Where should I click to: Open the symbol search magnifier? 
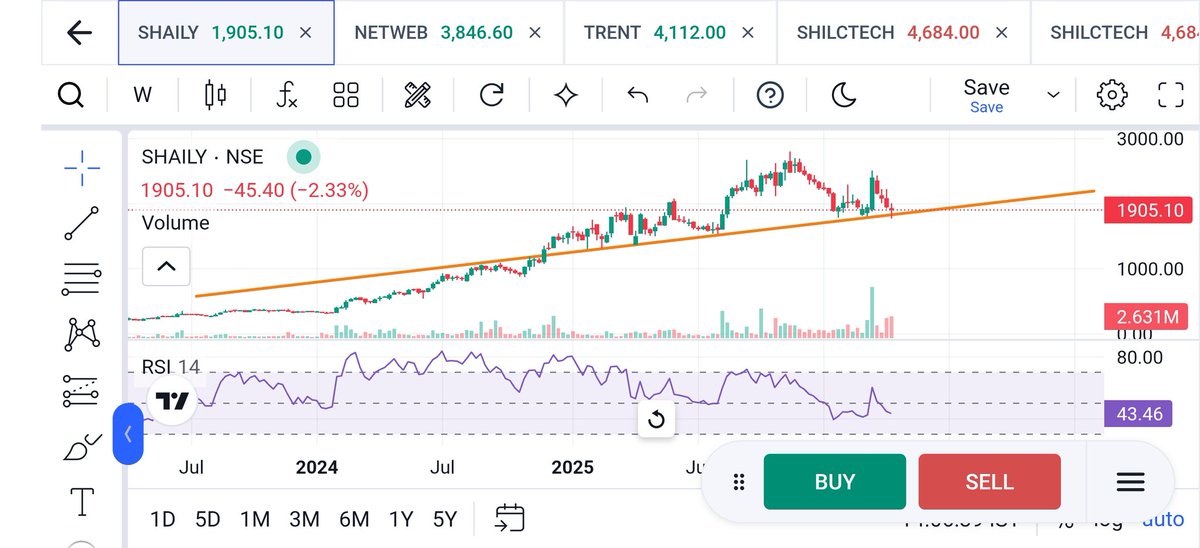click(x=70, y=95)
